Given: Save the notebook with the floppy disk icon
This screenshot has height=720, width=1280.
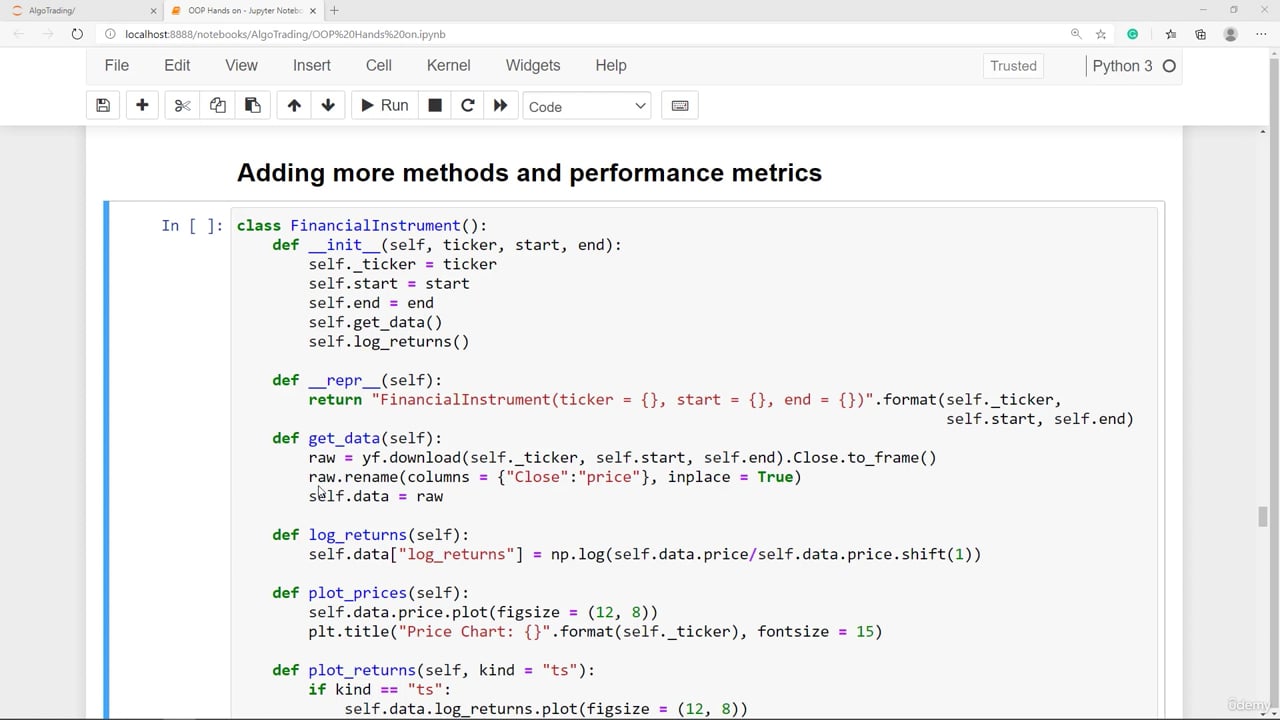Looking at the screenshot, I should pyautogui.click(x=103, y=105).
